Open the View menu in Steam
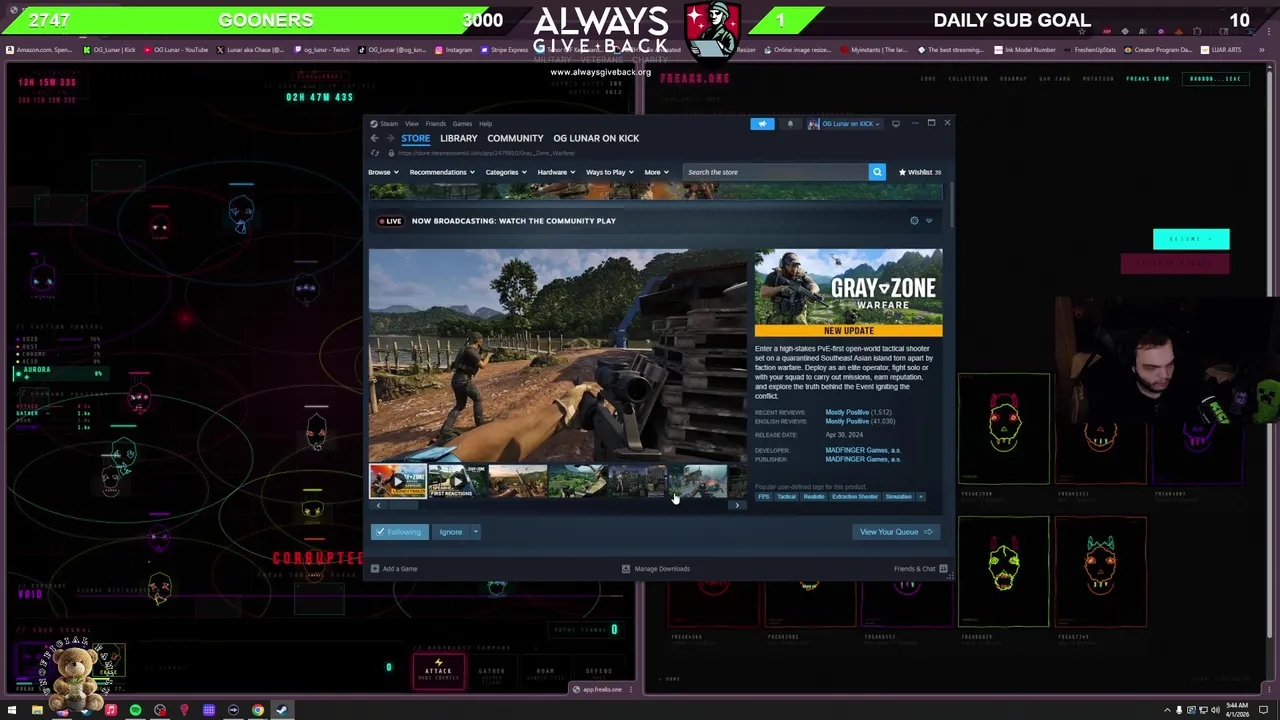 pyautogui.click(x=412, y=124)
